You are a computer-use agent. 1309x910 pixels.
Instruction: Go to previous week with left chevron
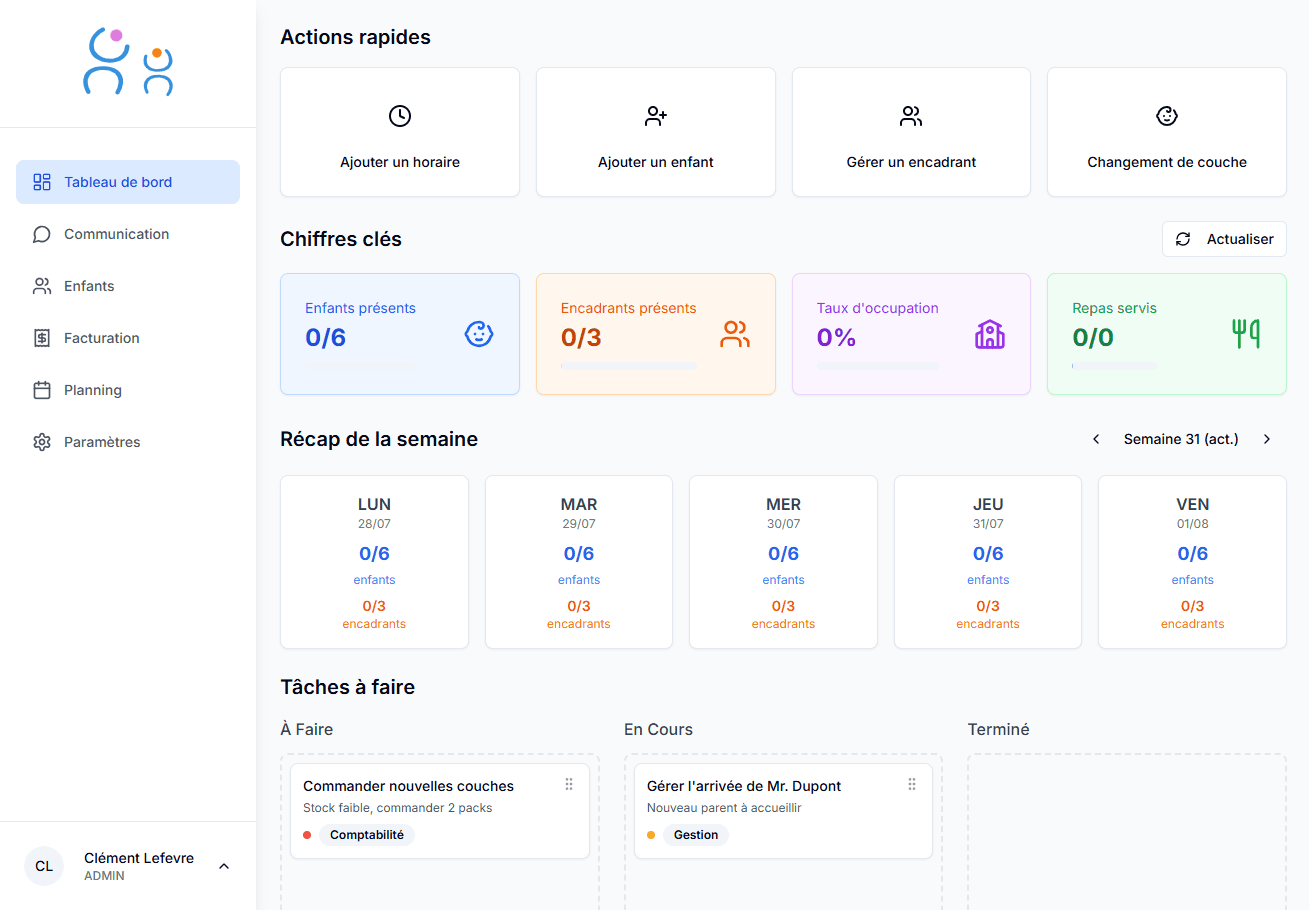[1096, 438]
